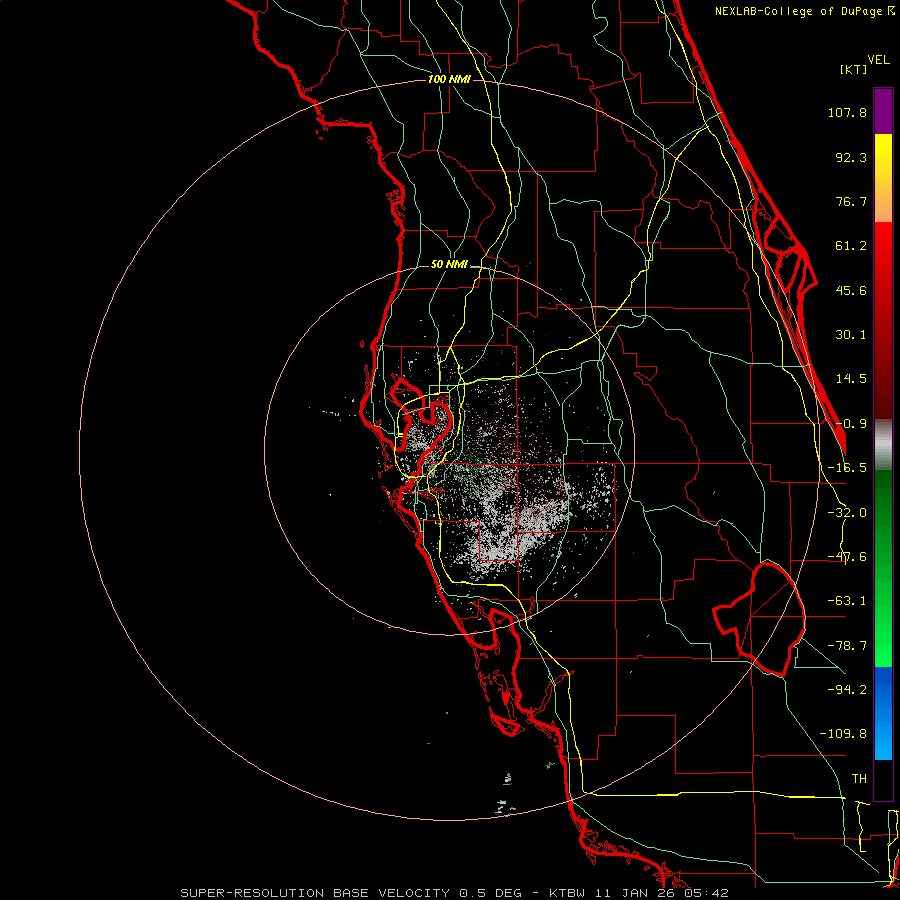Pick the green segment of velocity color bar
This screenshot has height=900, width=900.
(883, 568)
